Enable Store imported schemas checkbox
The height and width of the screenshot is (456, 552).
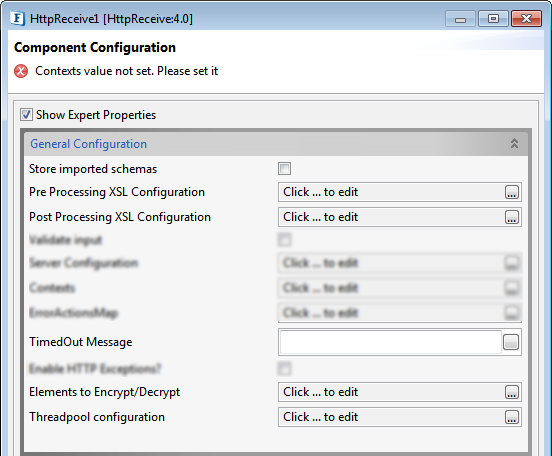click(x=284, y=169)
